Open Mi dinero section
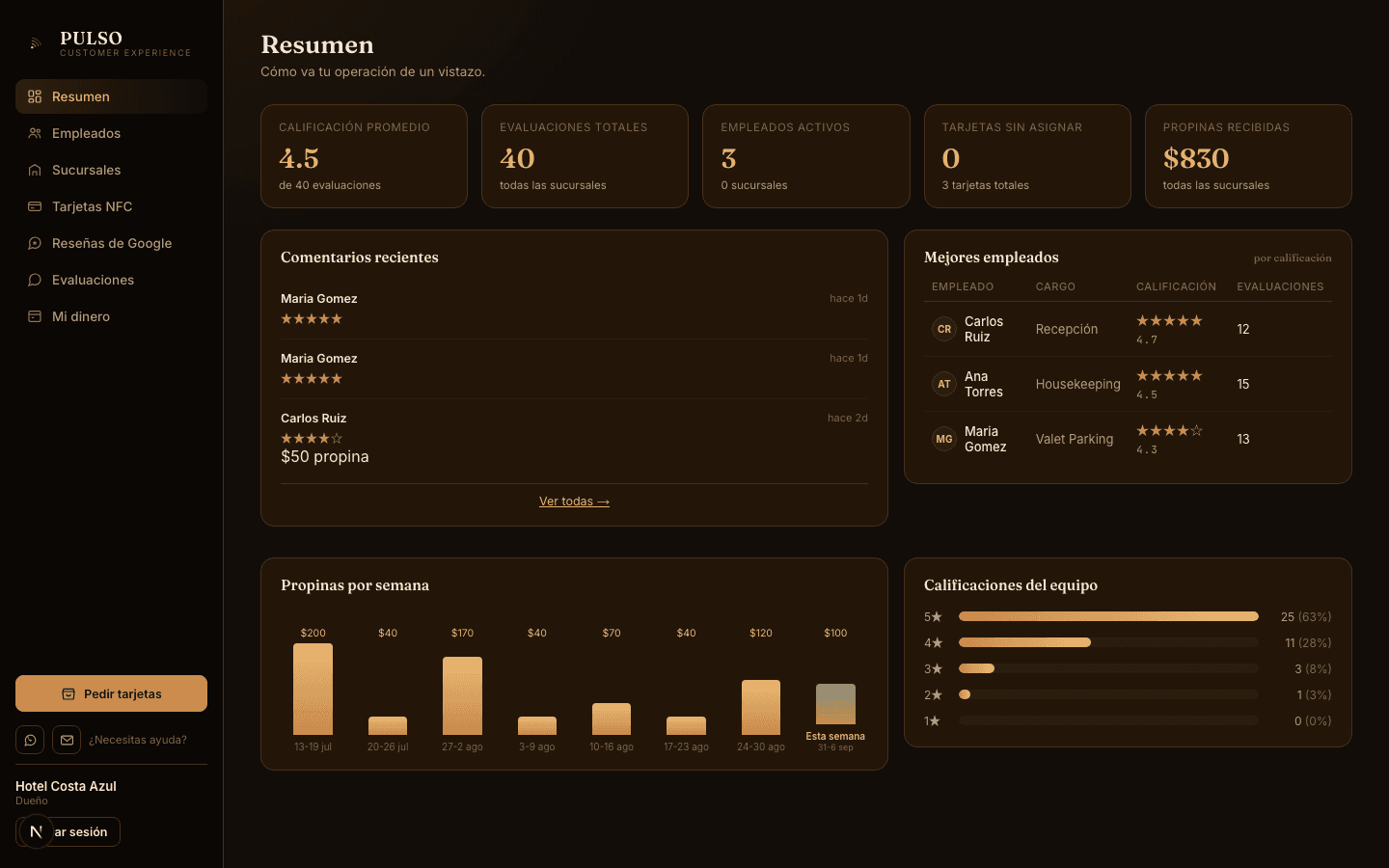The width and height of the screenshot is (1389, 868). (111, 316)
